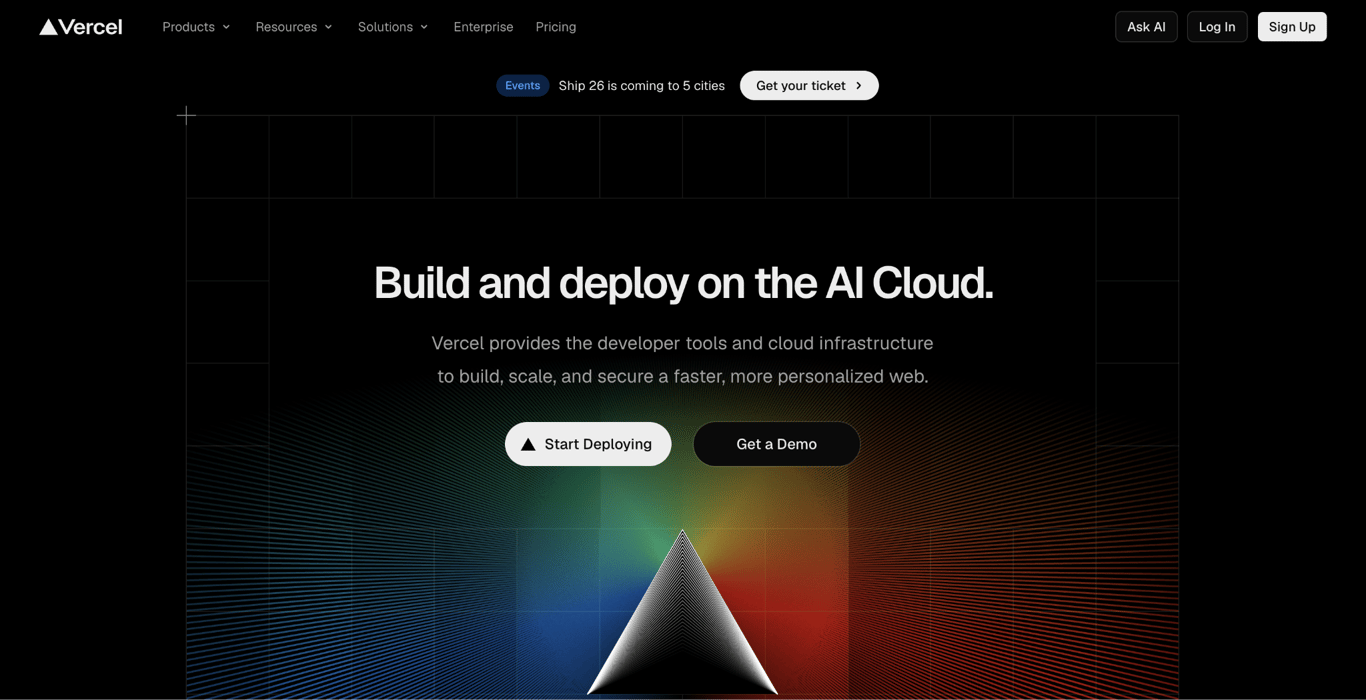Click the 'Vercel provides the developer tools' text line
The height and width of the screenshot is (700, 1366).
point(682,343)
